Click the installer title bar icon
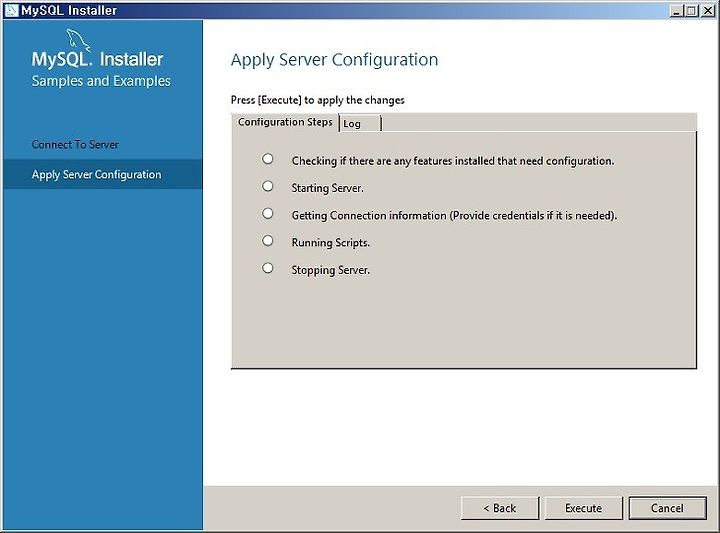Viewport: 720px width, 533px height. point(11,10)
